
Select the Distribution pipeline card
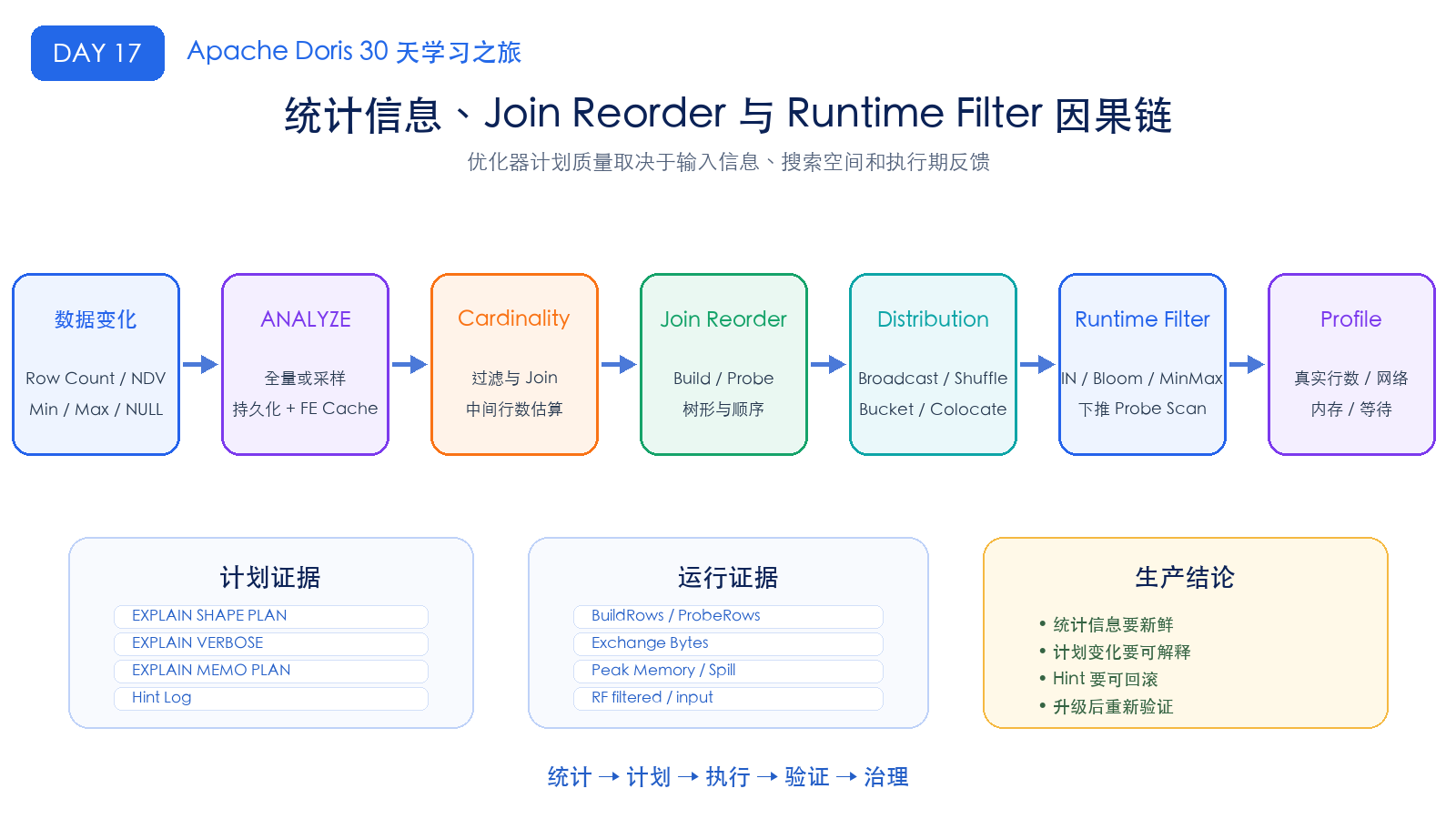pos(933,364)
